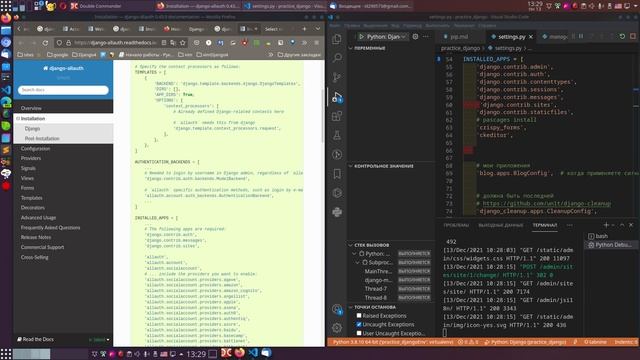Reload the page in Firefox
This screenshot has height=360, width=640.
(45, 42)
